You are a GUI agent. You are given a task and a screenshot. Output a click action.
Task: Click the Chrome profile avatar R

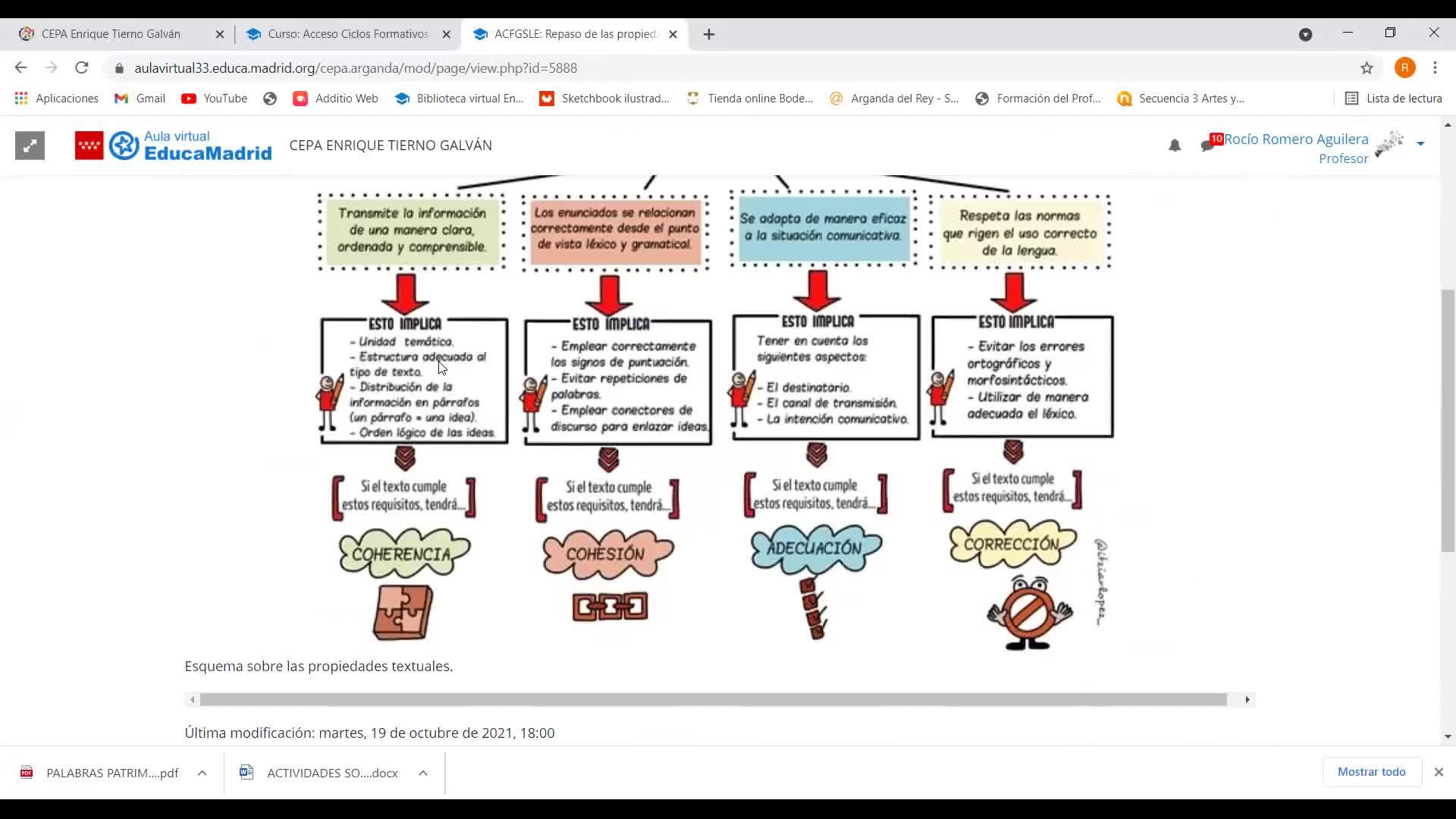(x=1404, y=68)
